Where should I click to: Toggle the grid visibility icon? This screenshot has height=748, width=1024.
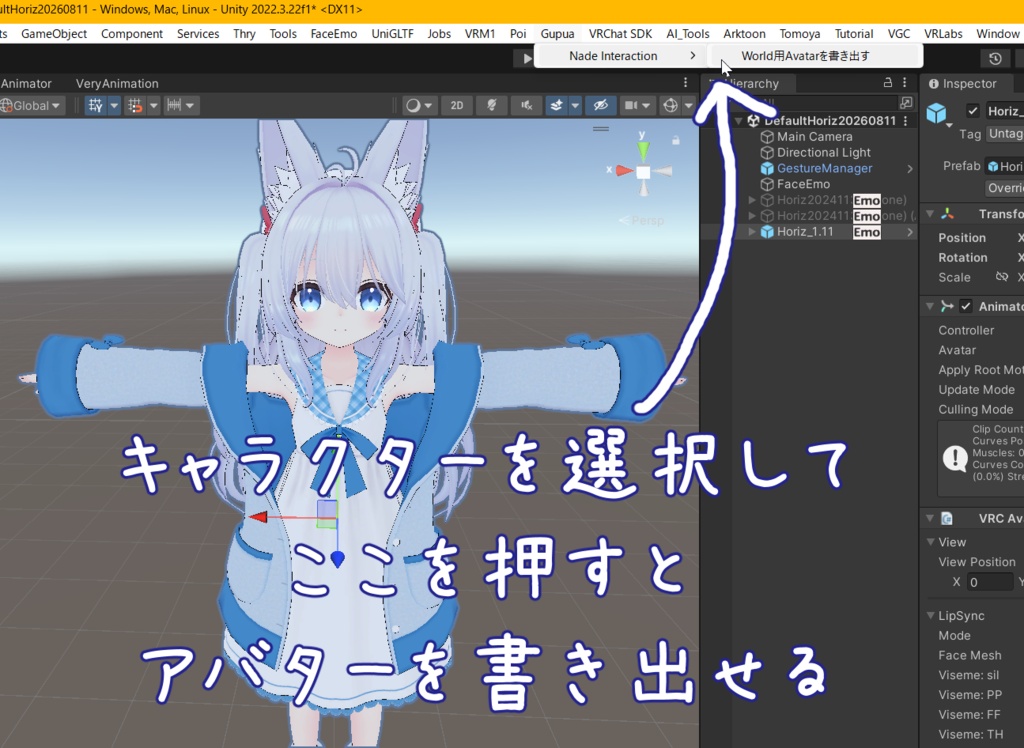coord(96,105)
